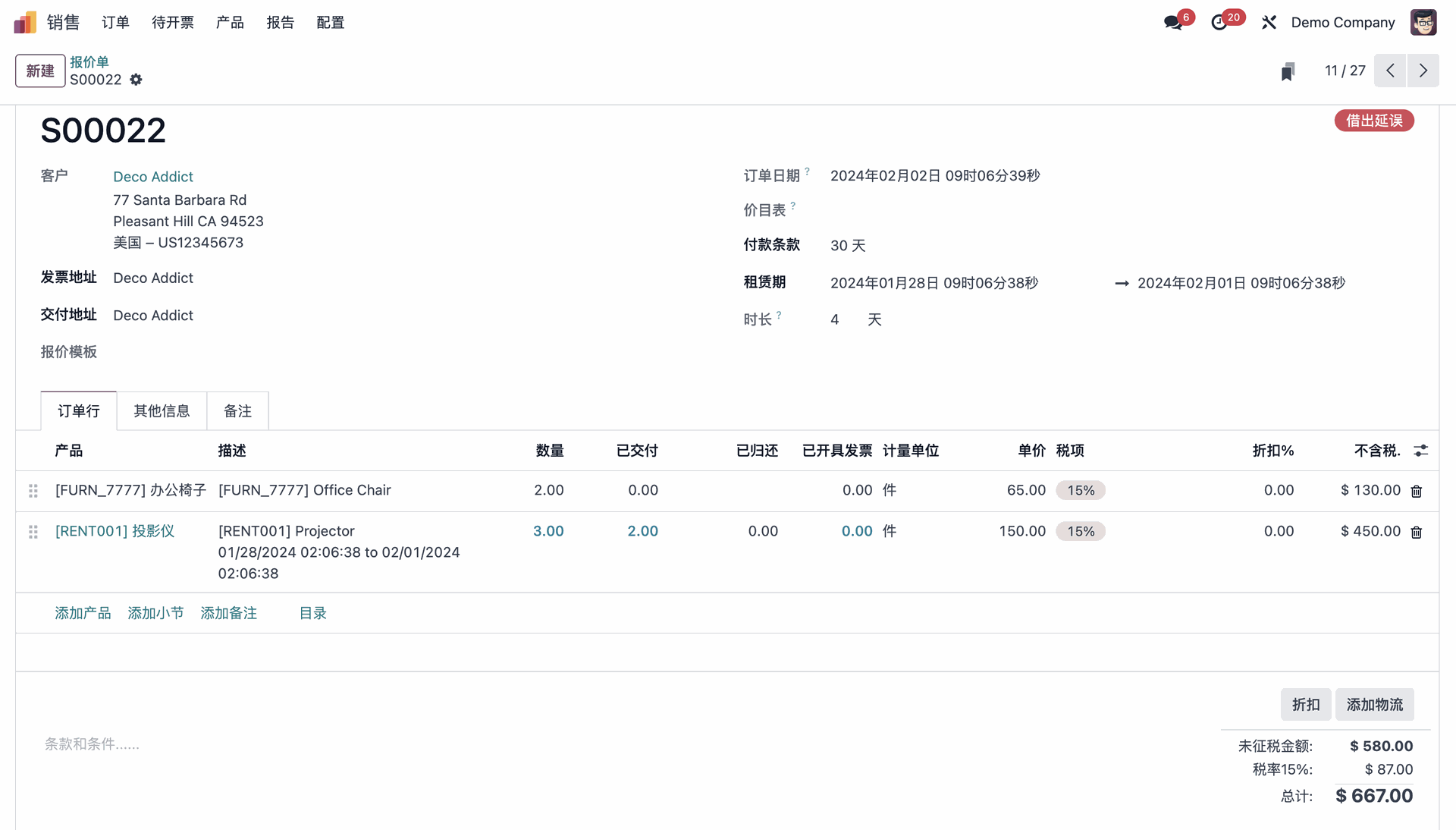
Task: Open the Demo Company switcher
Action: [1342, 23]
